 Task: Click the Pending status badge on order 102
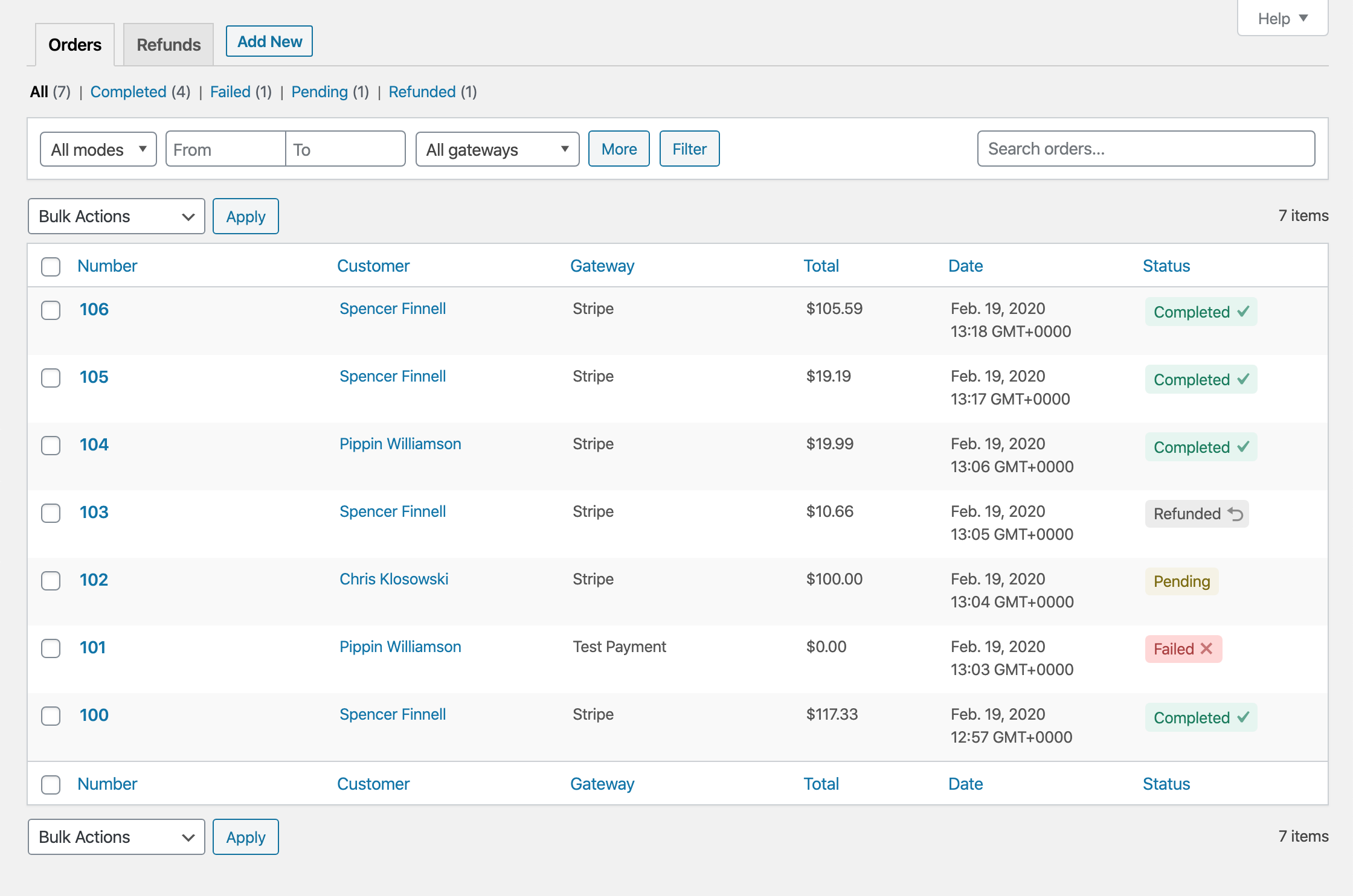click(x=1181, y=581)
